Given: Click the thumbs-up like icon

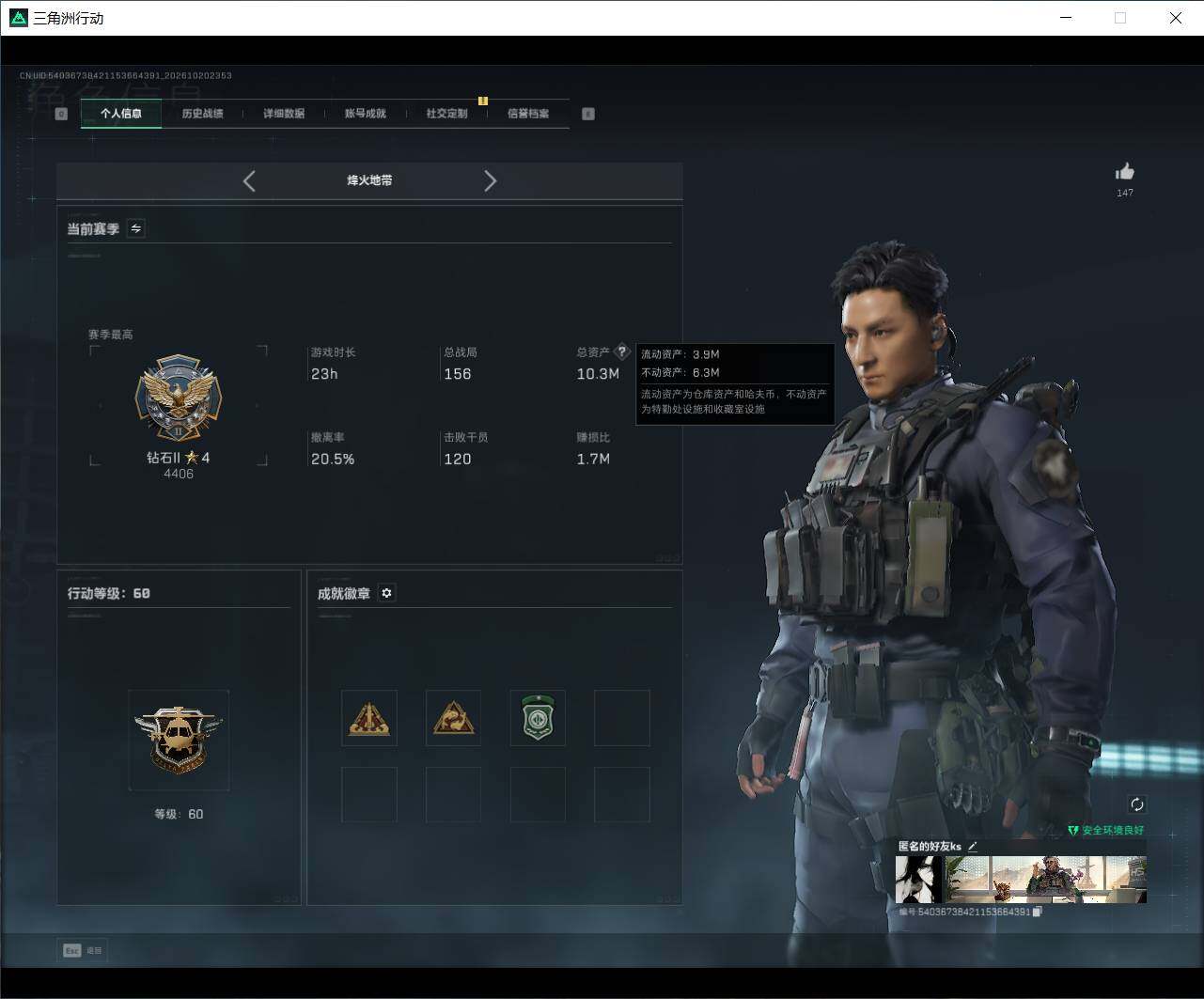Looking at the screenshot, I should pyautogui.click(x=1125, y=171).
